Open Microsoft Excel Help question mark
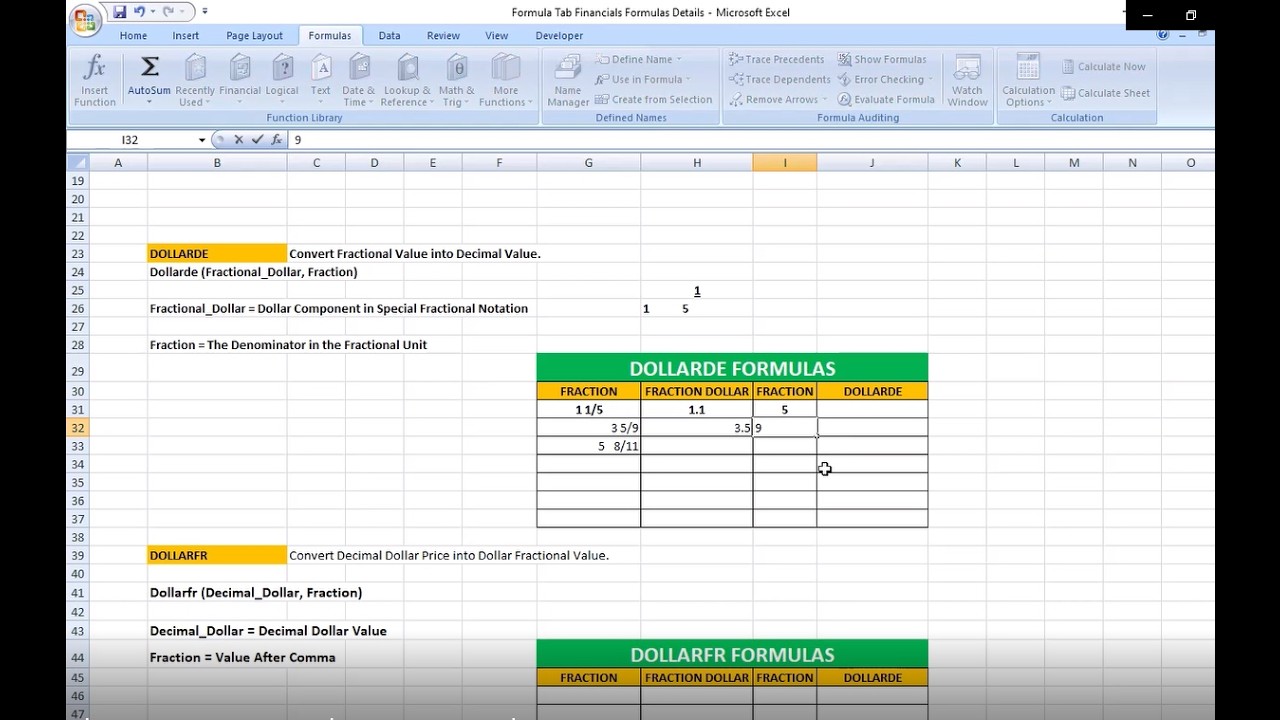The image size is (1280, 720). (1162, 35)
